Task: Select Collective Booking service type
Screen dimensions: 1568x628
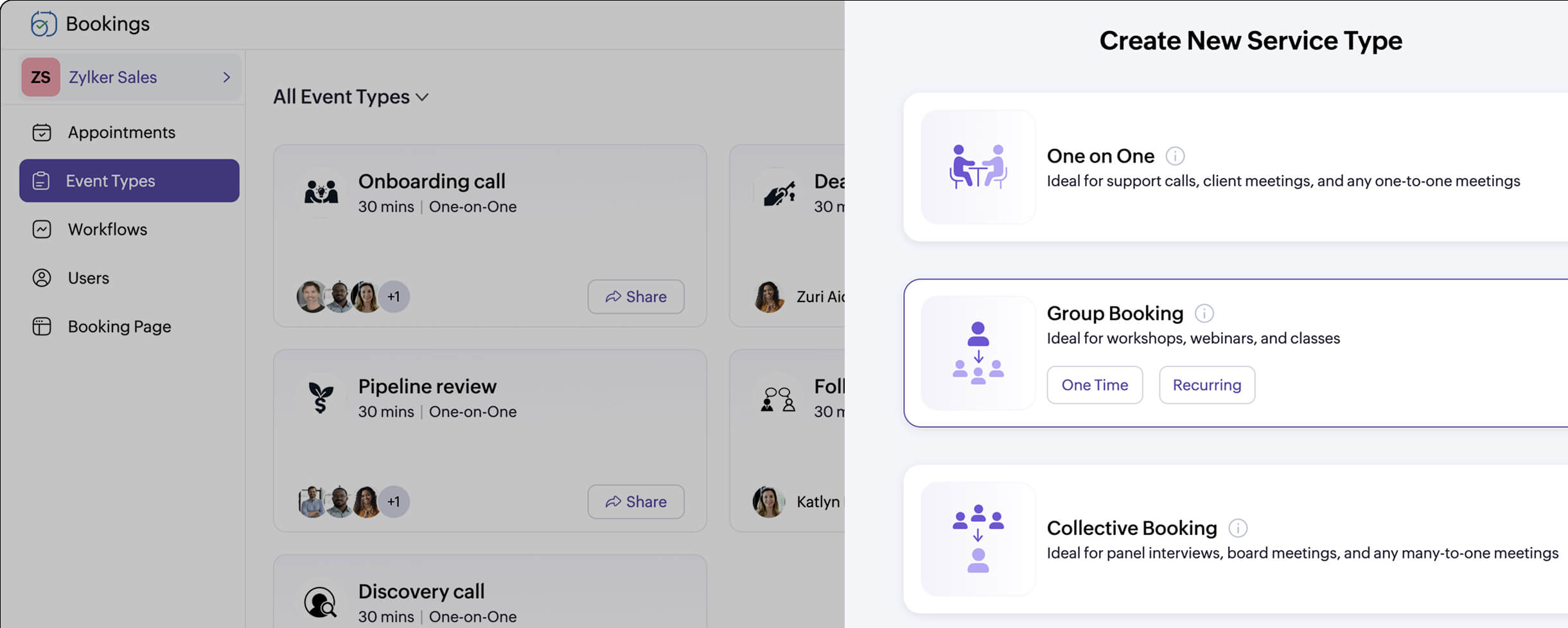Action: tap(1236, 539)
